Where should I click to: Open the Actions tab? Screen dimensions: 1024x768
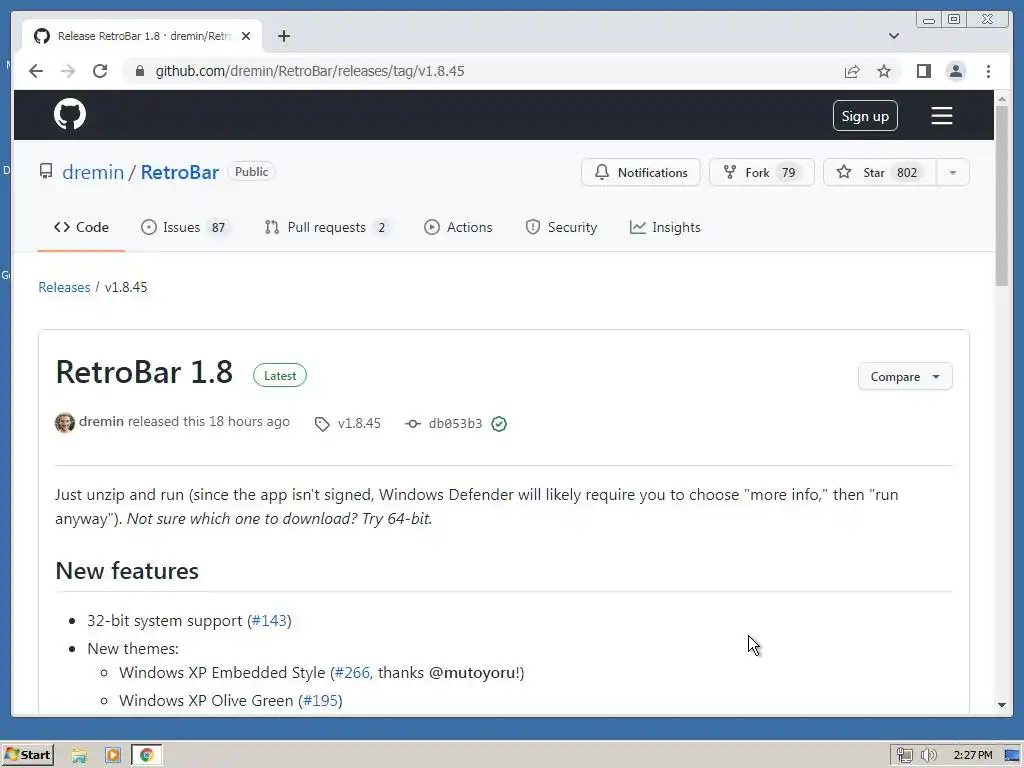tap(458, 227)
